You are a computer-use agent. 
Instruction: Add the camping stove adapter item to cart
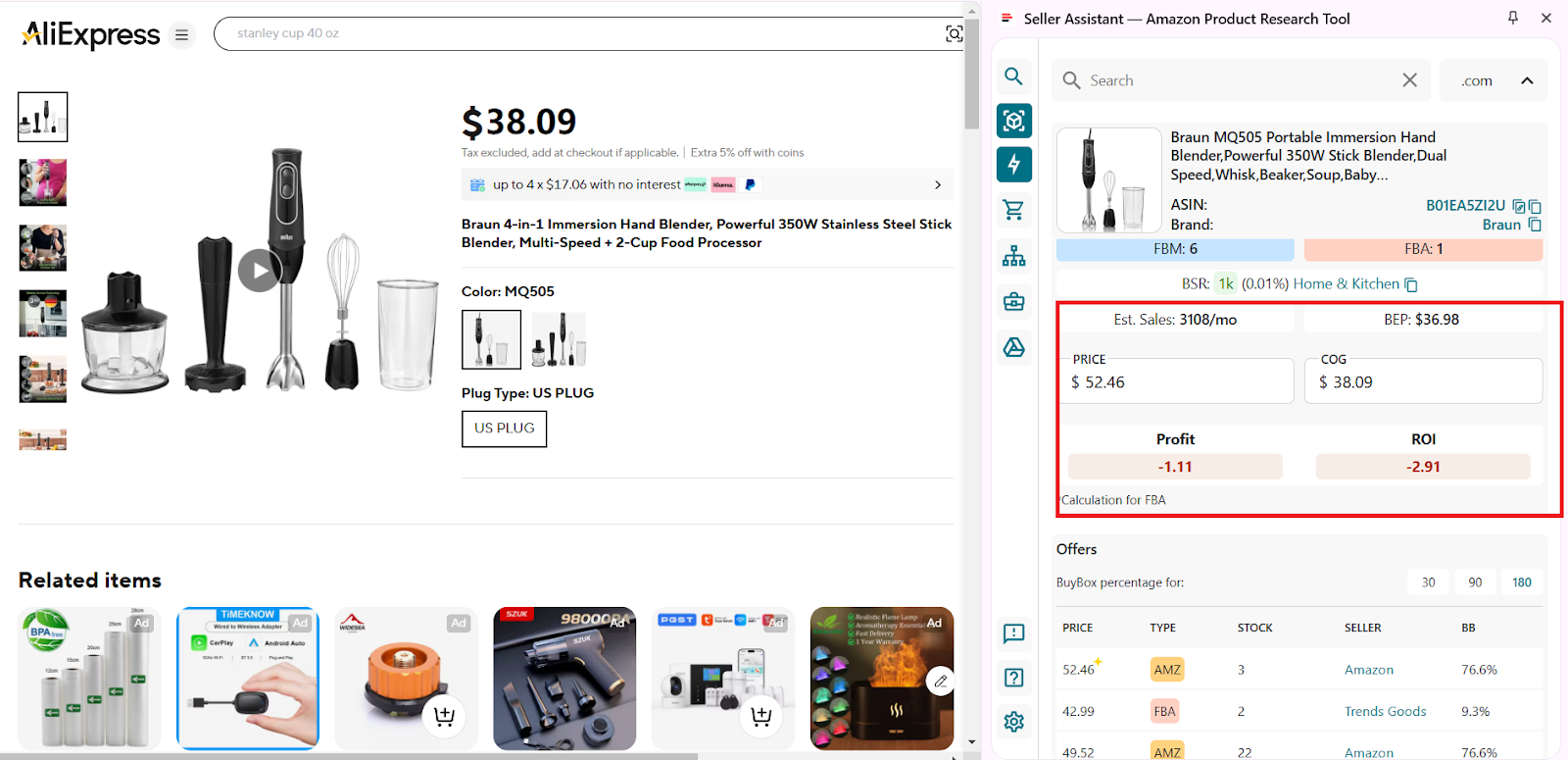pyautogui.click(x=444, y=717)
